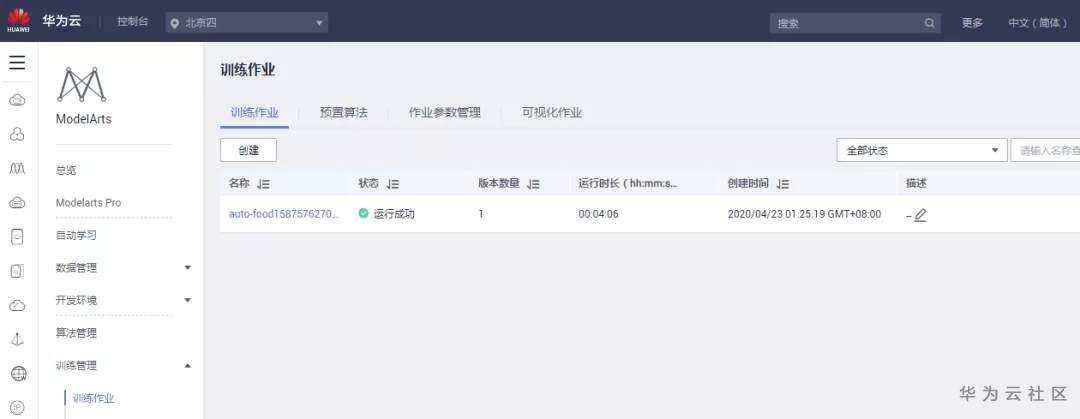Click the pencil edit description icon
The width and height of the screenshot is (1080, 419).
(x=920, y=214)
